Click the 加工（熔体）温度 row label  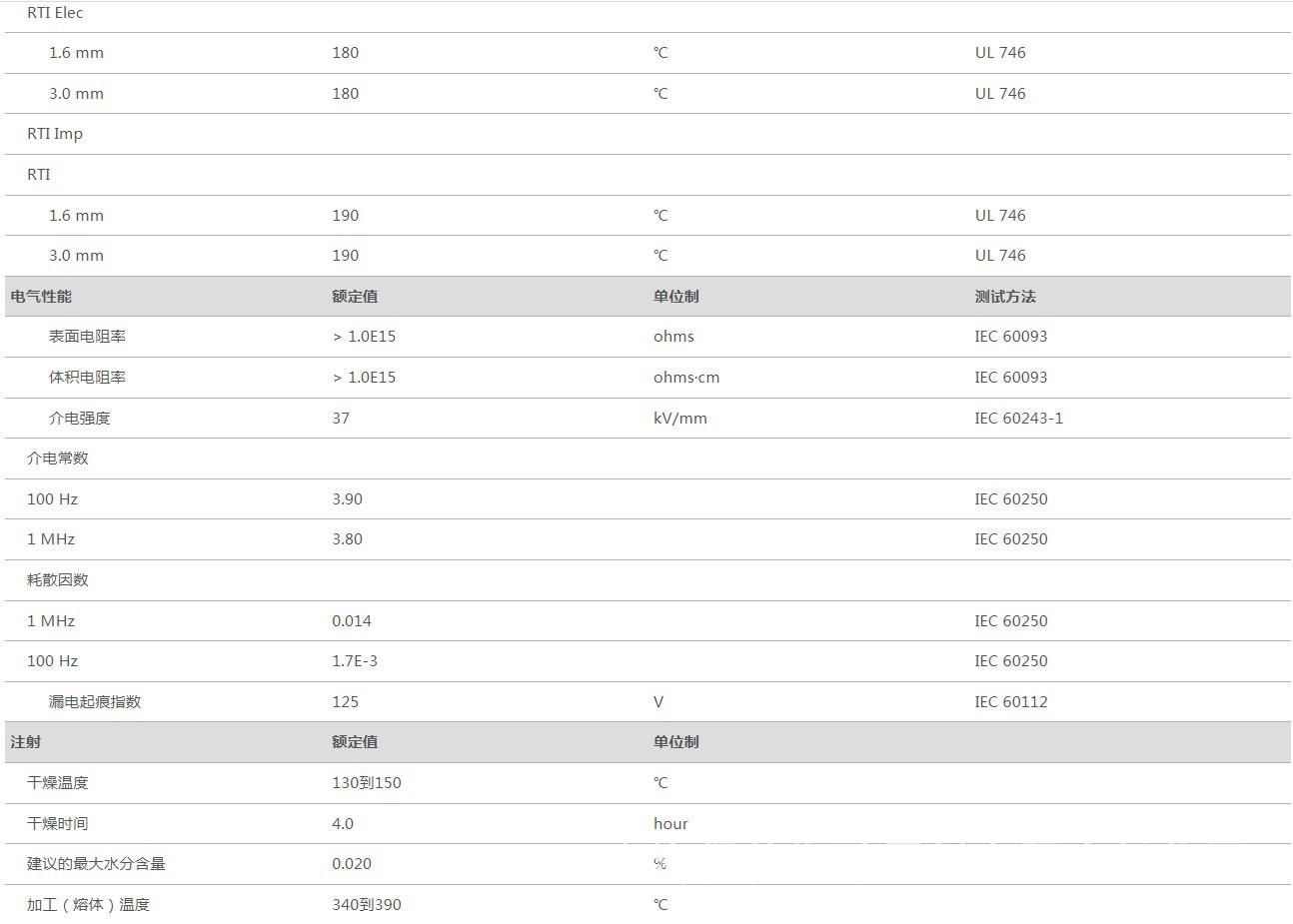88,905
